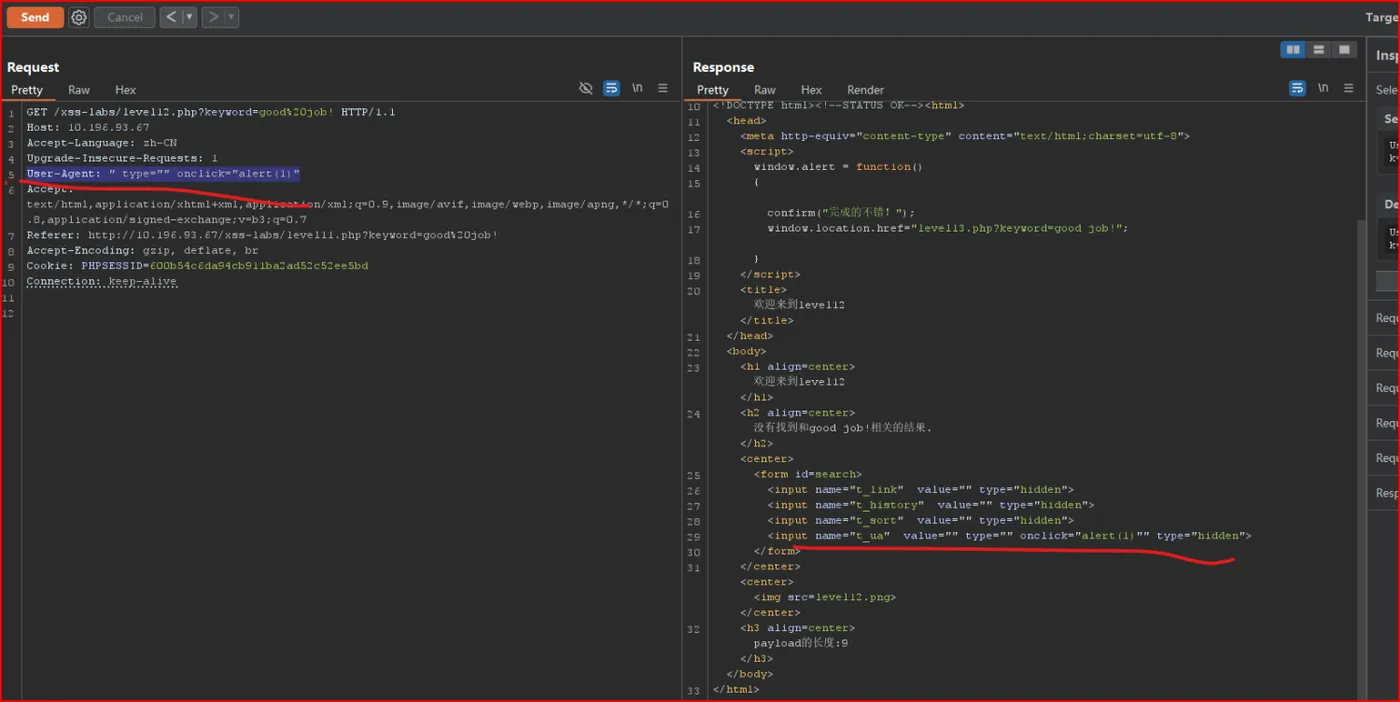The width and height of the screenshot is (1400, 702).
Task: Click the input name="t_ua" onclick line
Action: [1009, 536]
